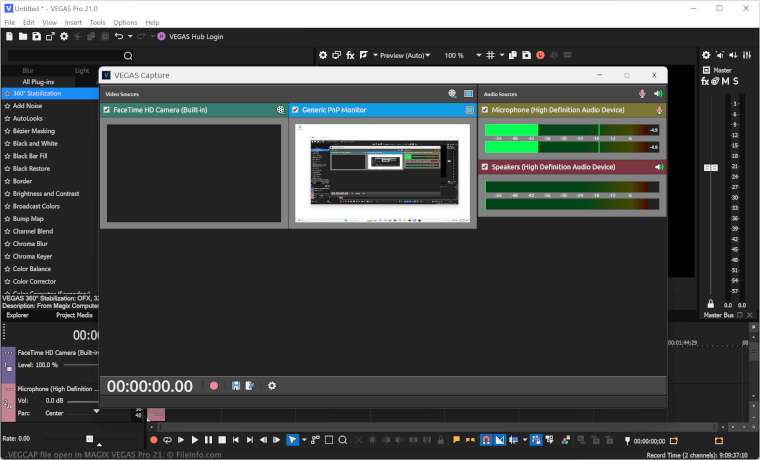Click the FaceTime track Level slider
The width and height of the screenshot is (760, 460).
(81, 365)
